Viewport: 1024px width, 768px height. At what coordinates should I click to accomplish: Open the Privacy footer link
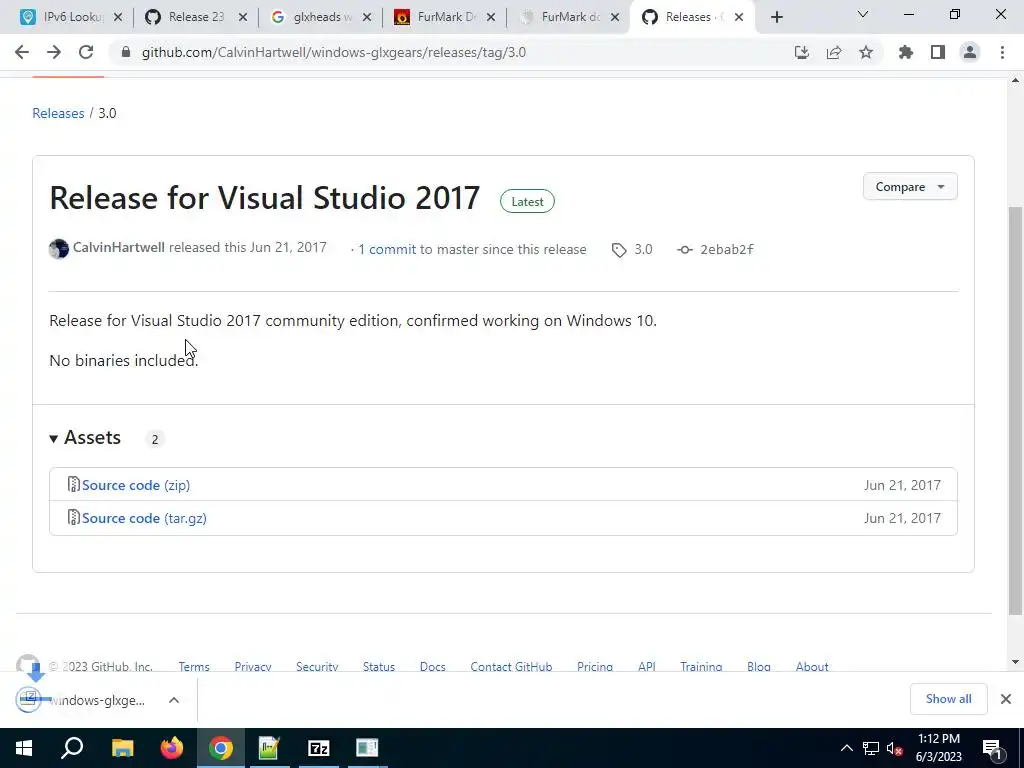tap(253, 666)
